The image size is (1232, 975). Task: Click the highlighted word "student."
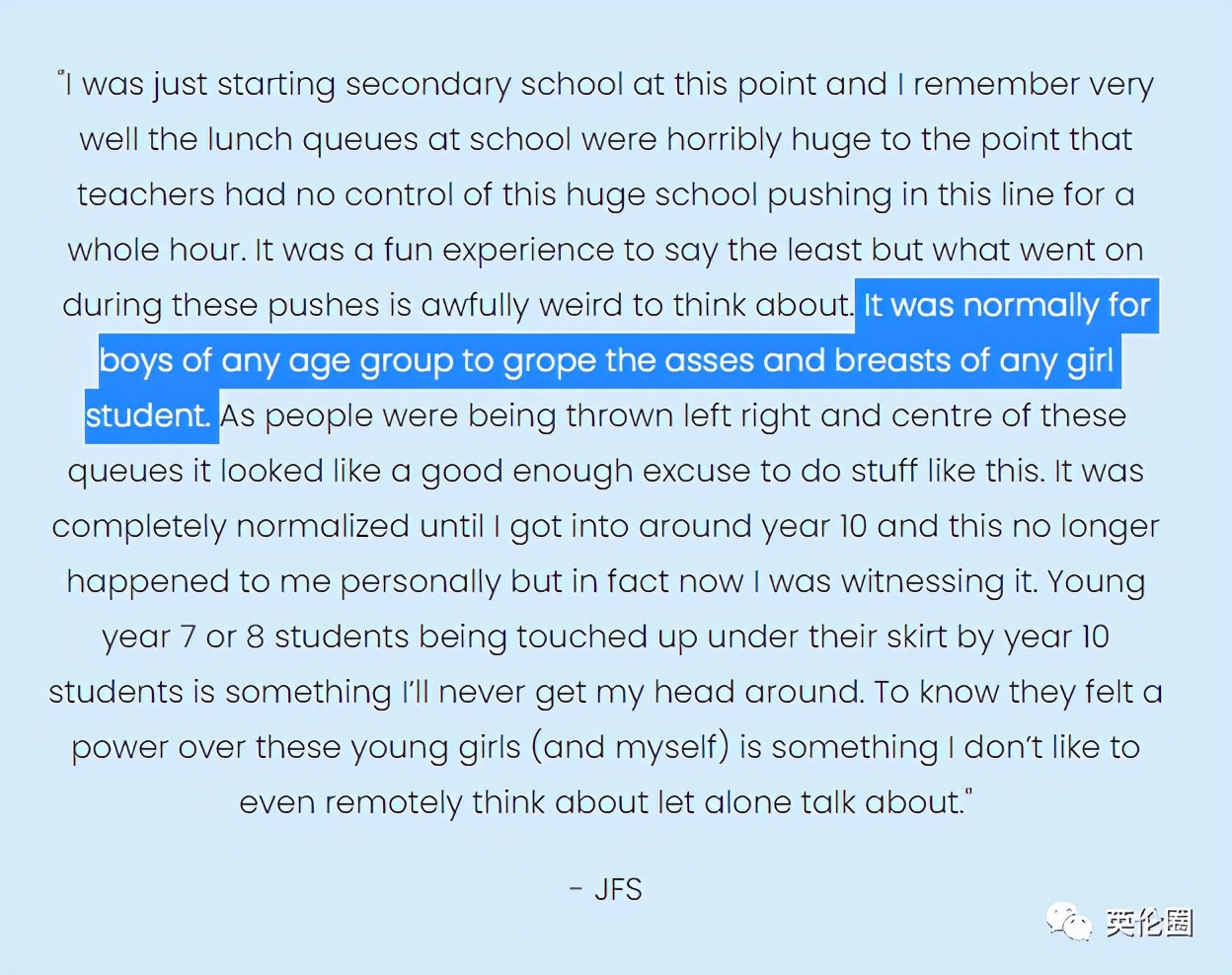(x=148, y=416)
